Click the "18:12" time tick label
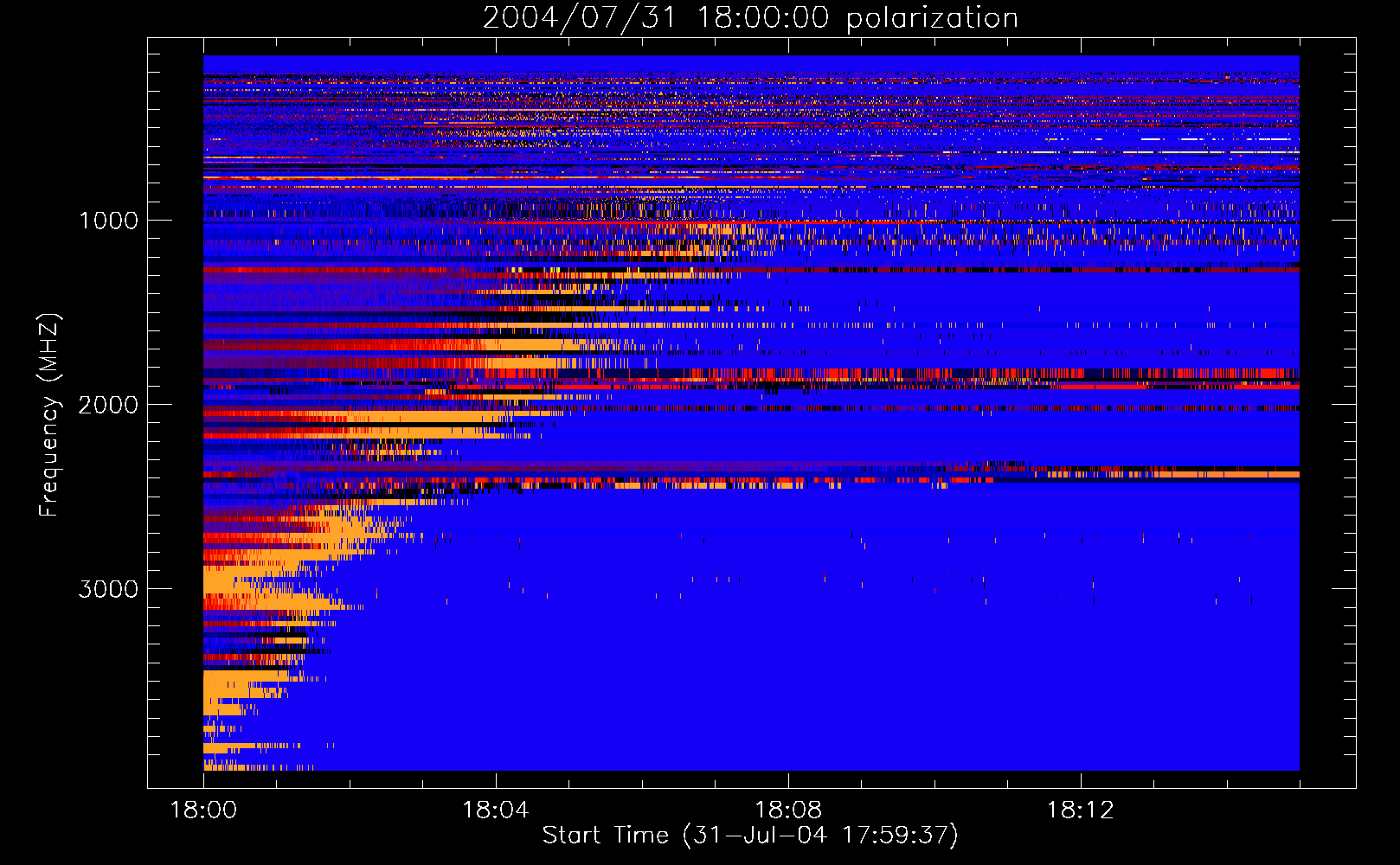This screenshot has width=1400, height=865. [1081, 811]
